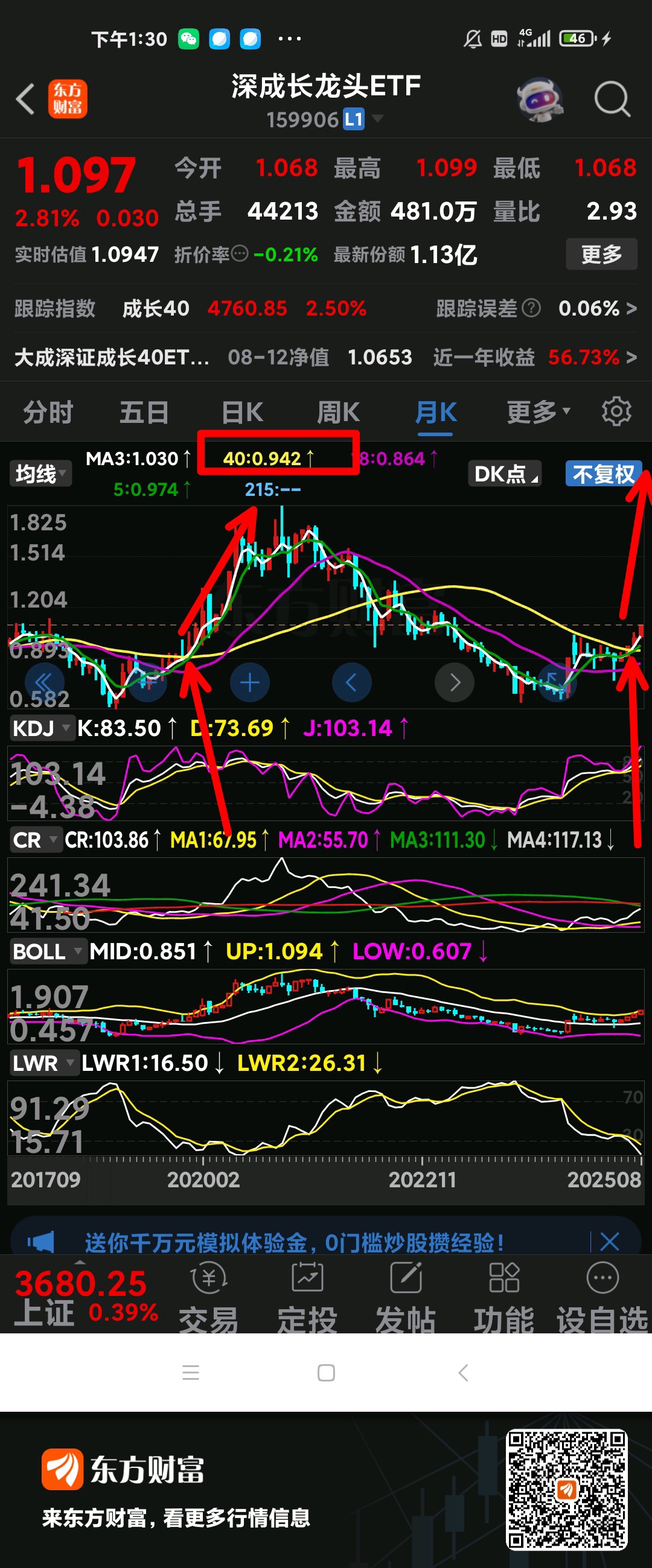Open 大成深证成长40ET... fund link
The image size is (652, 1568).
(112, 357)
